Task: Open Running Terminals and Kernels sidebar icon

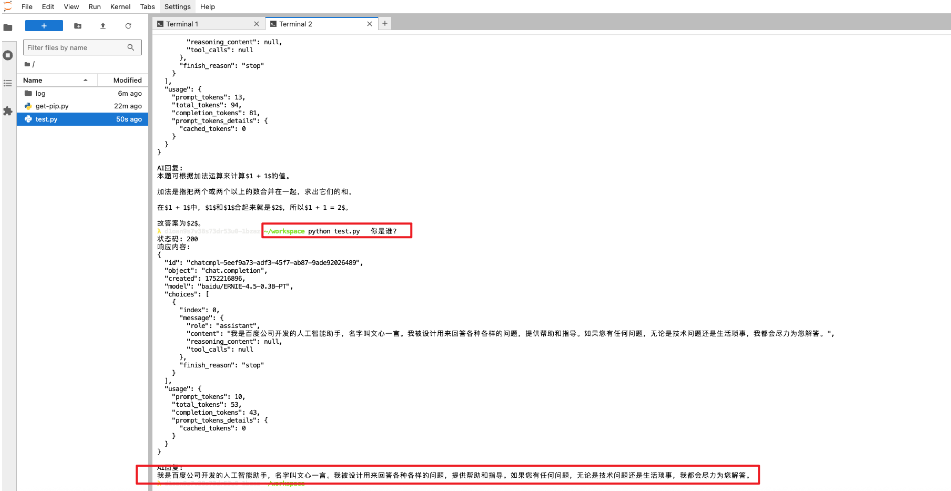Action: click(x=8, y=55)
